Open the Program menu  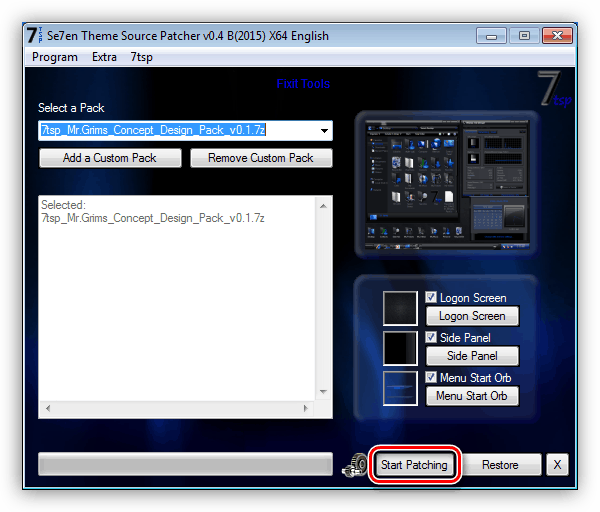(x=55, y=57)
